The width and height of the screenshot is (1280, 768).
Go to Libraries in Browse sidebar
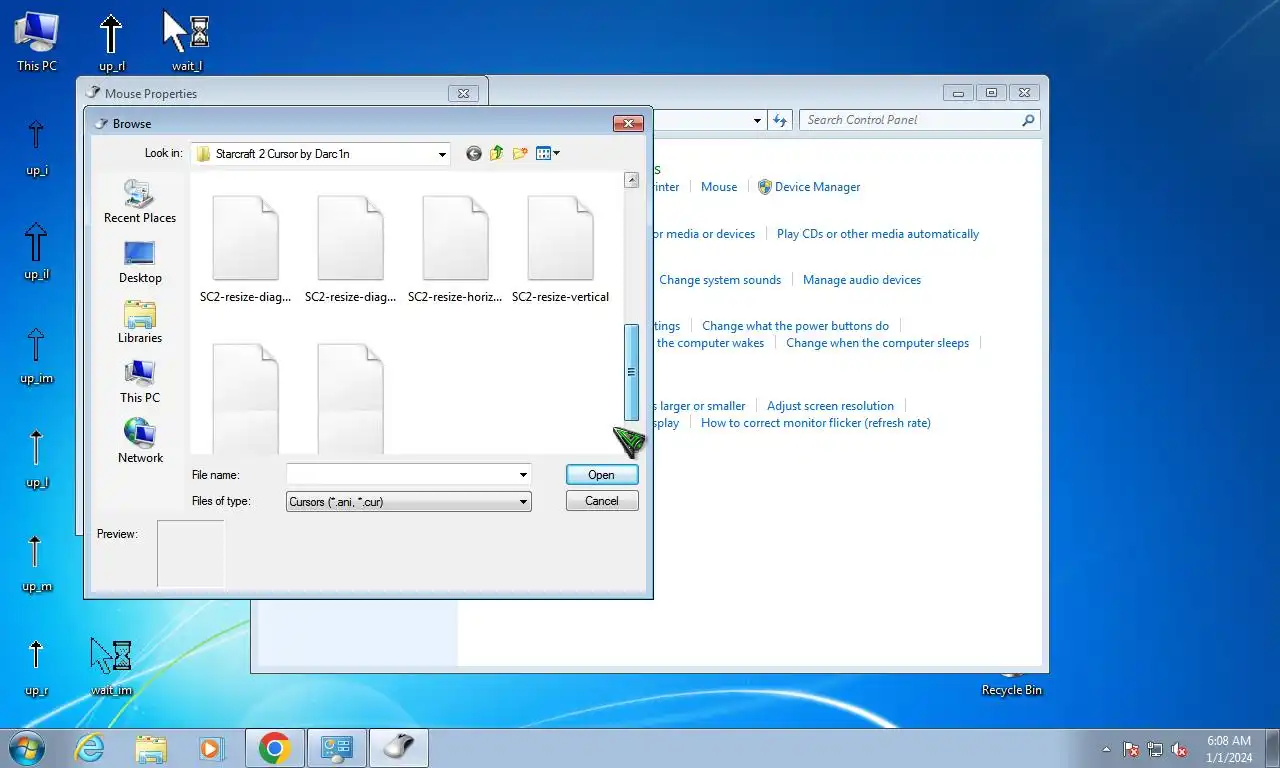click(x=140, y=322)
